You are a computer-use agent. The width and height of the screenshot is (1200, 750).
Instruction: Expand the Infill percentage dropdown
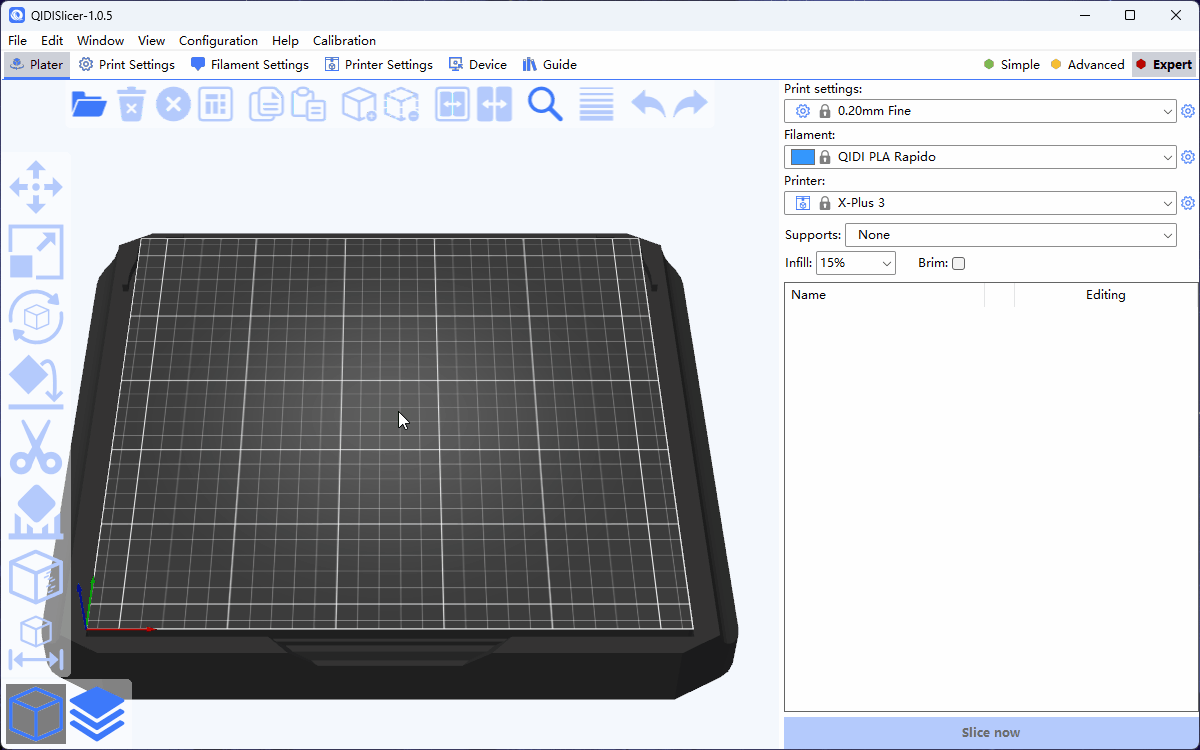[x=886, y=264]
